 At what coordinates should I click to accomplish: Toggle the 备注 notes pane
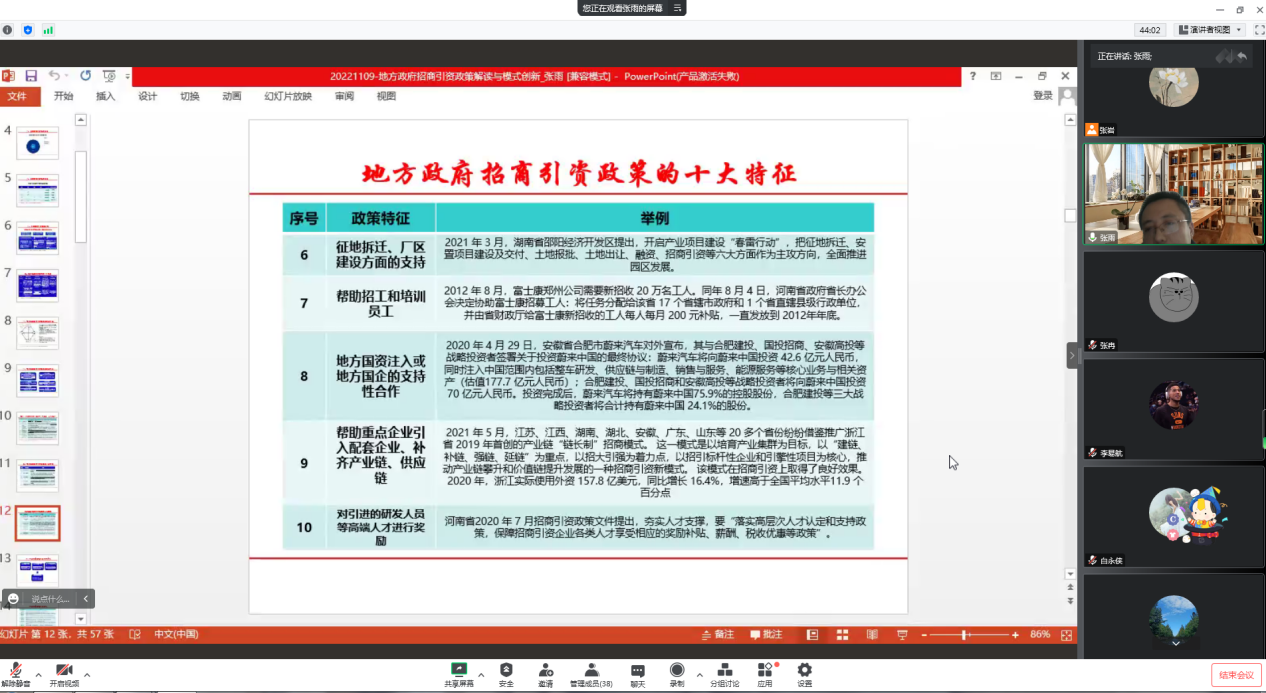(718, 634)
